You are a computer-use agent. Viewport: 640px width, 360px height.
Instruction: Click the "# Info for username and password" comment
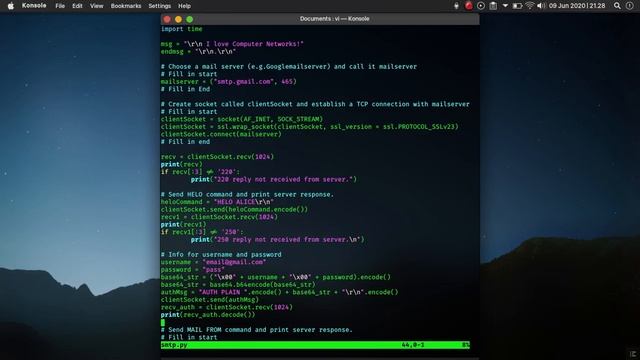pyautogui.click(x=221, y=255)
